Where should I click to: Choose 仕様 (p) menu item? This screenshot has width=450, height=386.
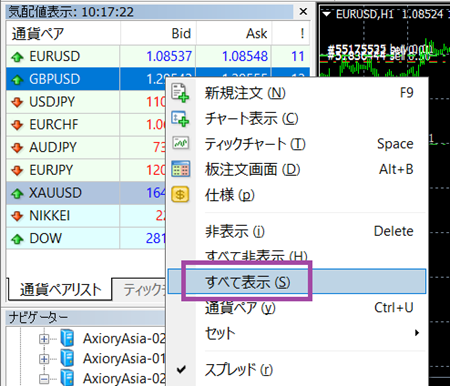click(x=297, y=195)
